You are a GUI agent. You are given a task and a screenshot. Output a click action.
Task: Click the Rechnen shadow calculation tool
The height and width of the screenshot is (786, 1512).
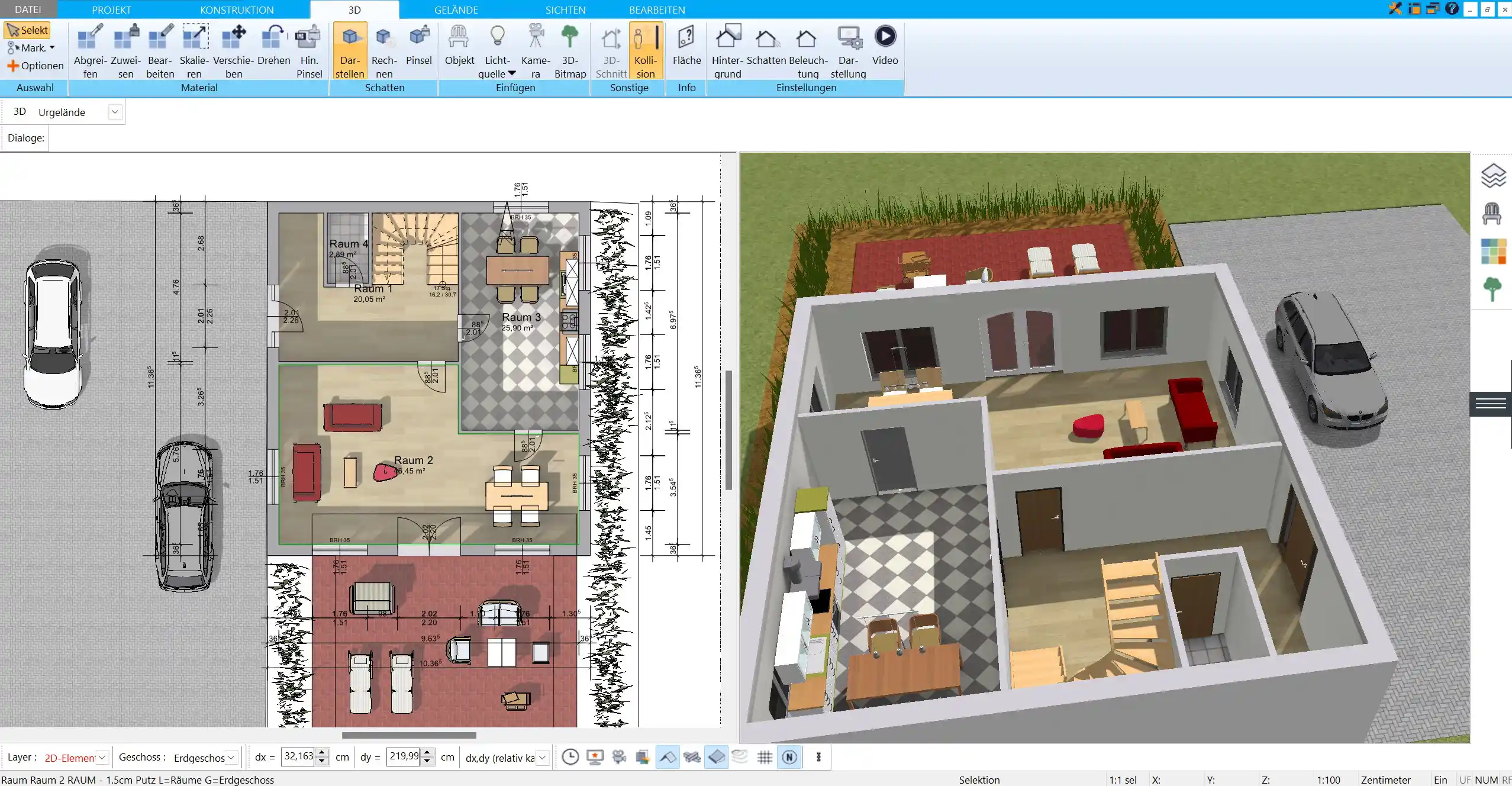point(384,51)
